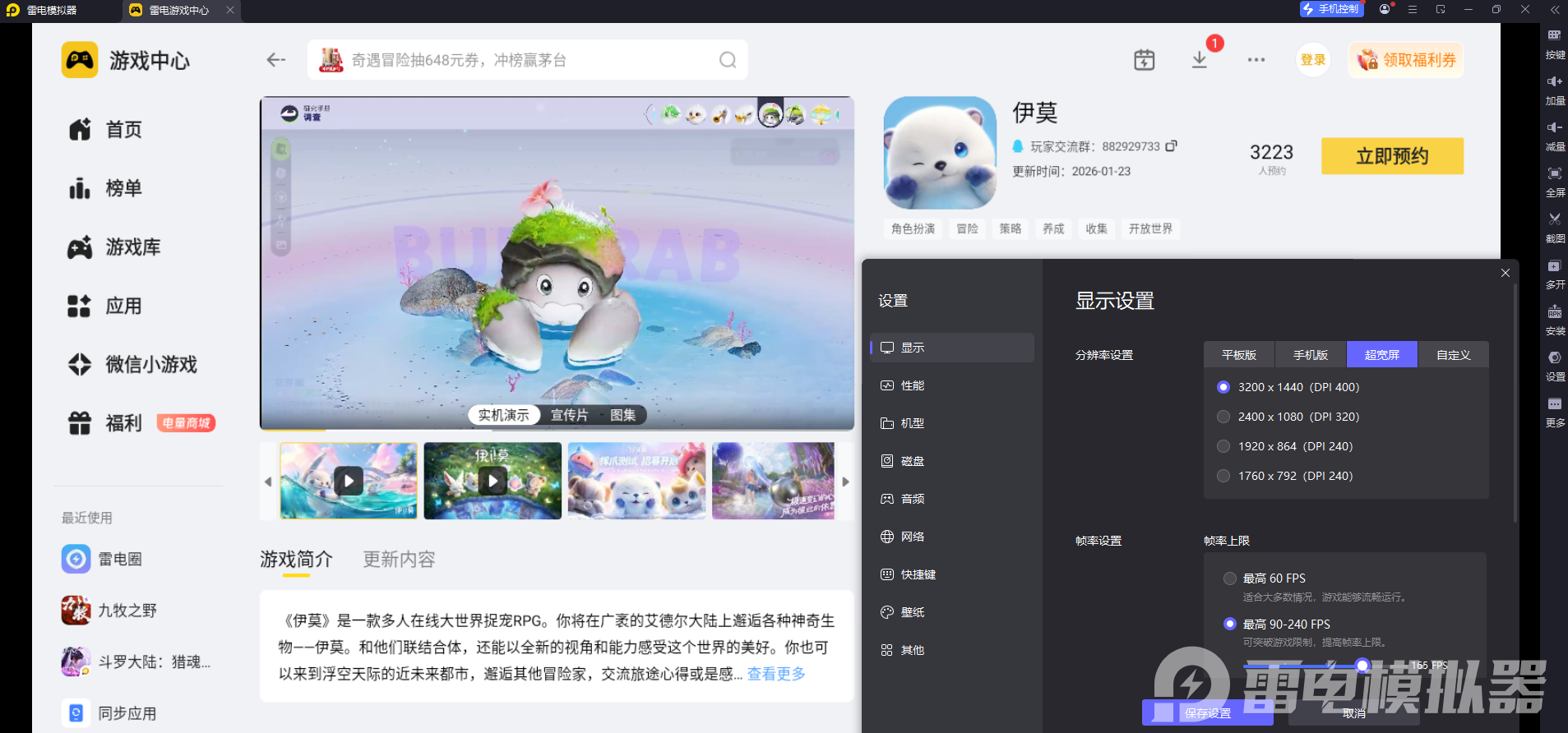
Task: Go back with the left arrow icon
Action: (x=275, y=60)
